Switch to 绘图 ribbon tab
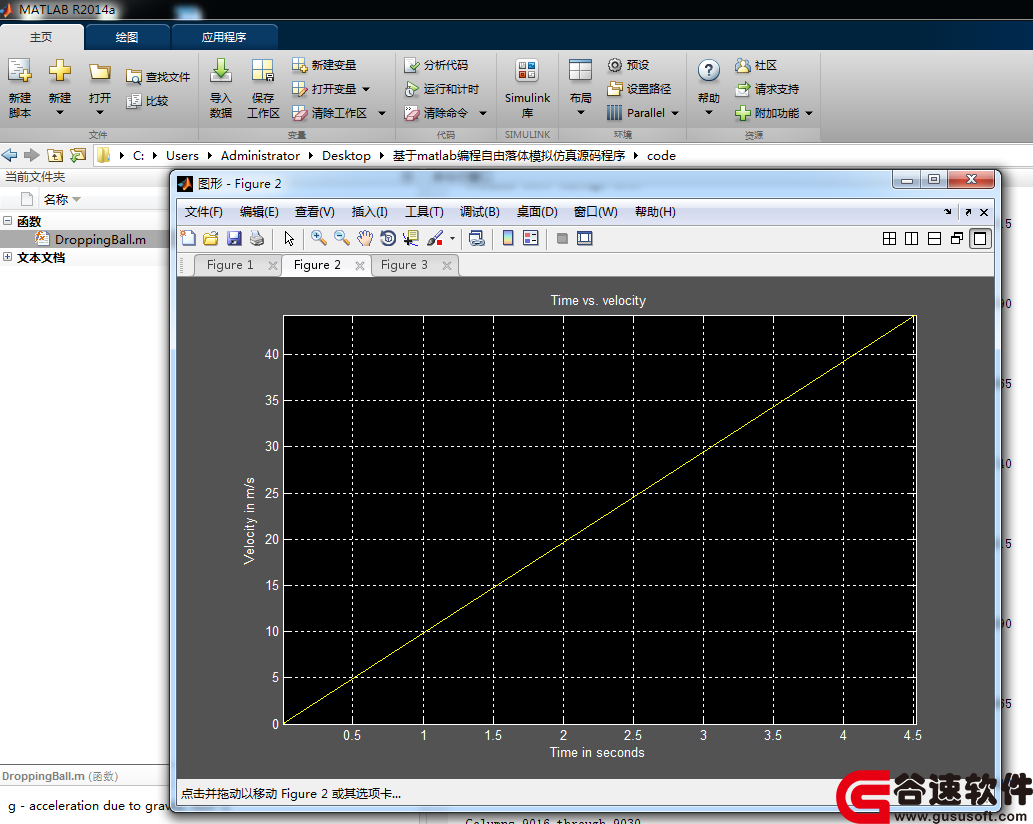The height and width of the screenshot is (824, 1033). tap(127, 37)
